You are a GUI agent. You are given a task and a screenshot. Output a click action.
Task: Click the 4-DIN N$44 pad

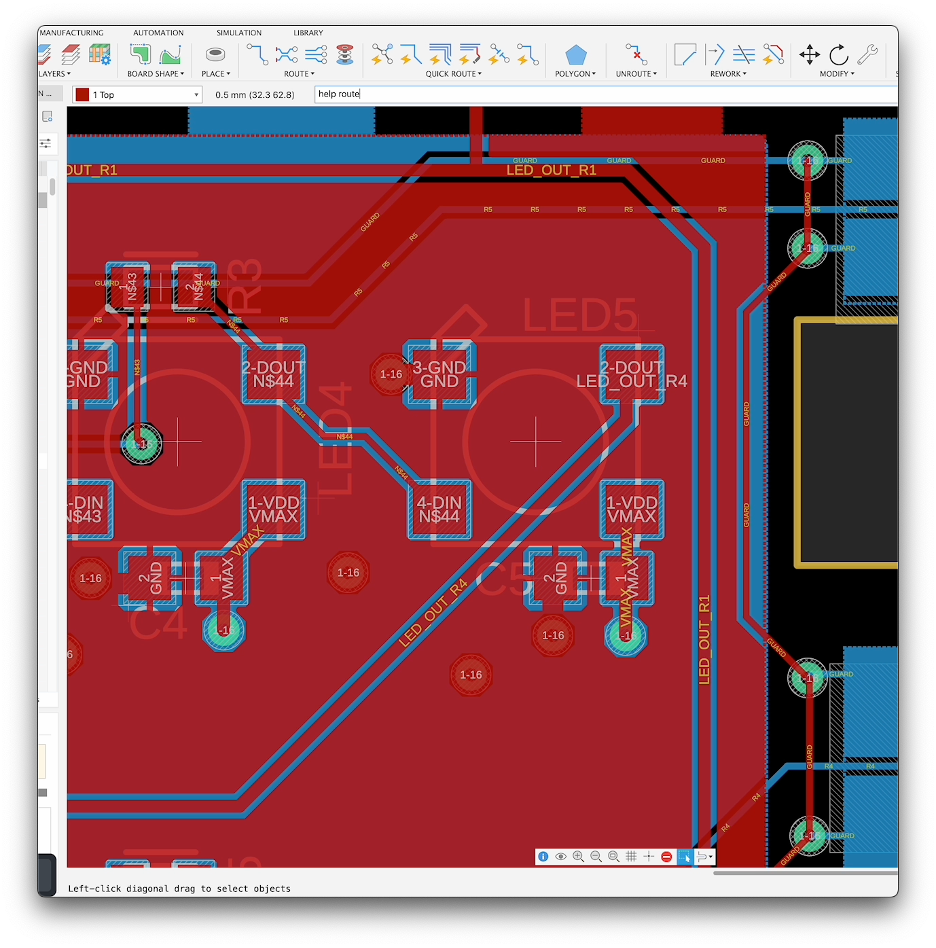point(440,510)
